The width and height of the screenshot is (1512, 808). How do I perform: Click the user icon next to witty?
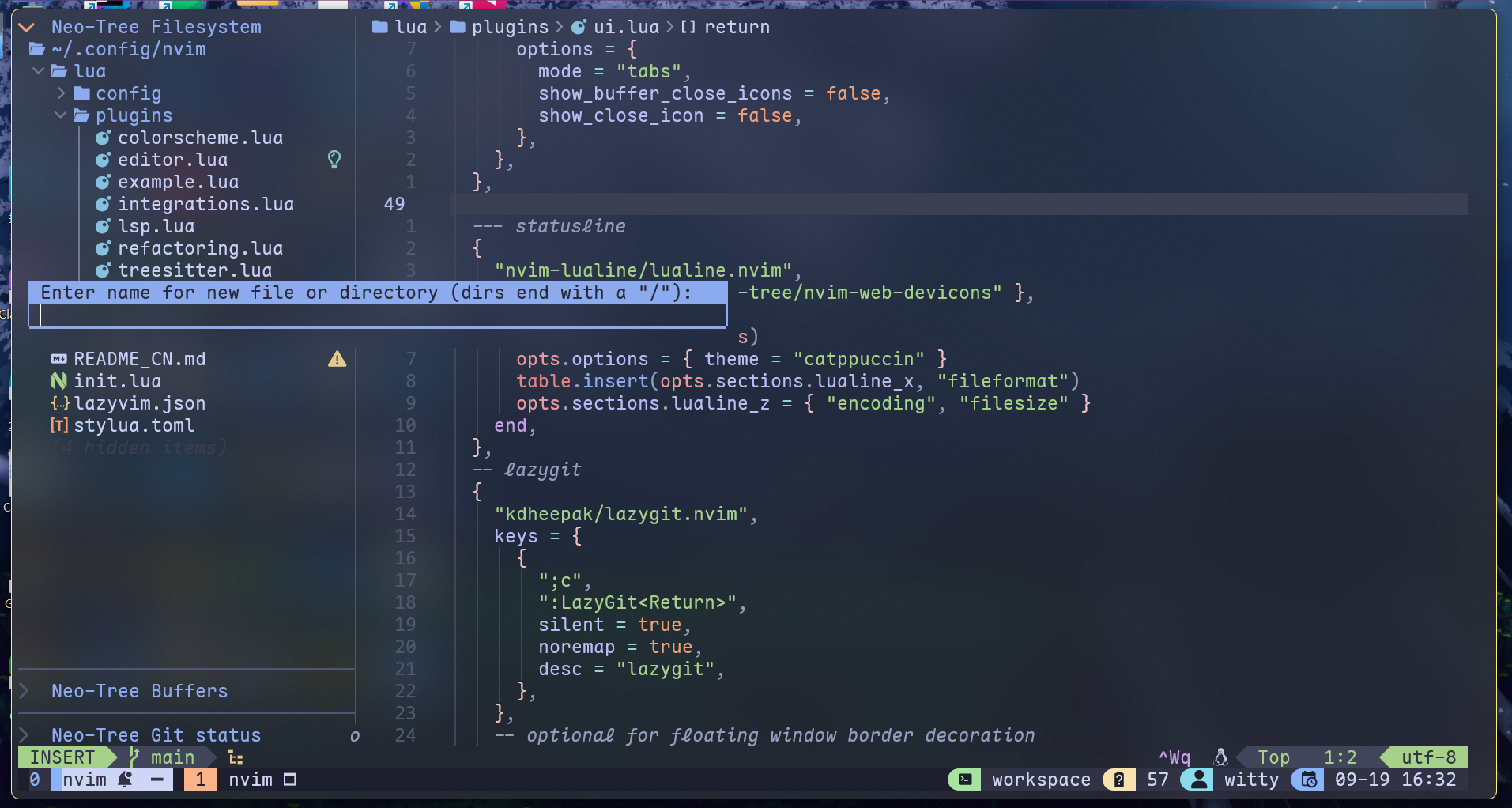click(1197, 780)
